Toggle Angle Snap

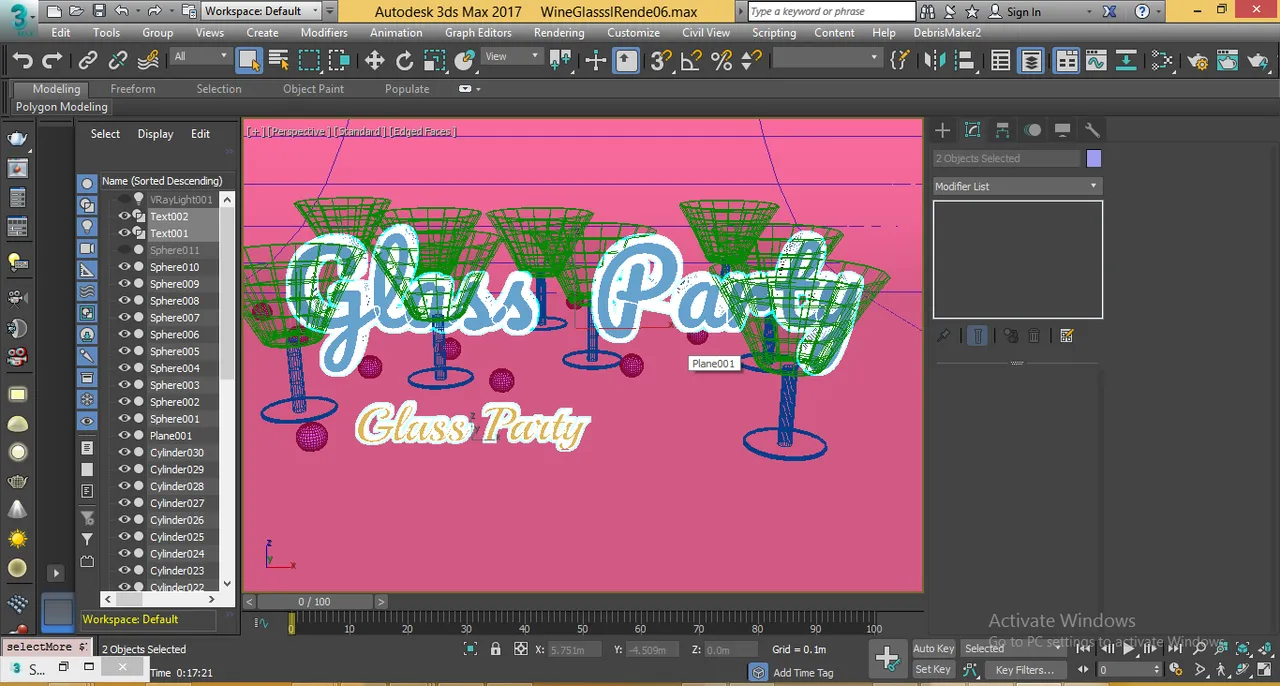click(691, 61)
